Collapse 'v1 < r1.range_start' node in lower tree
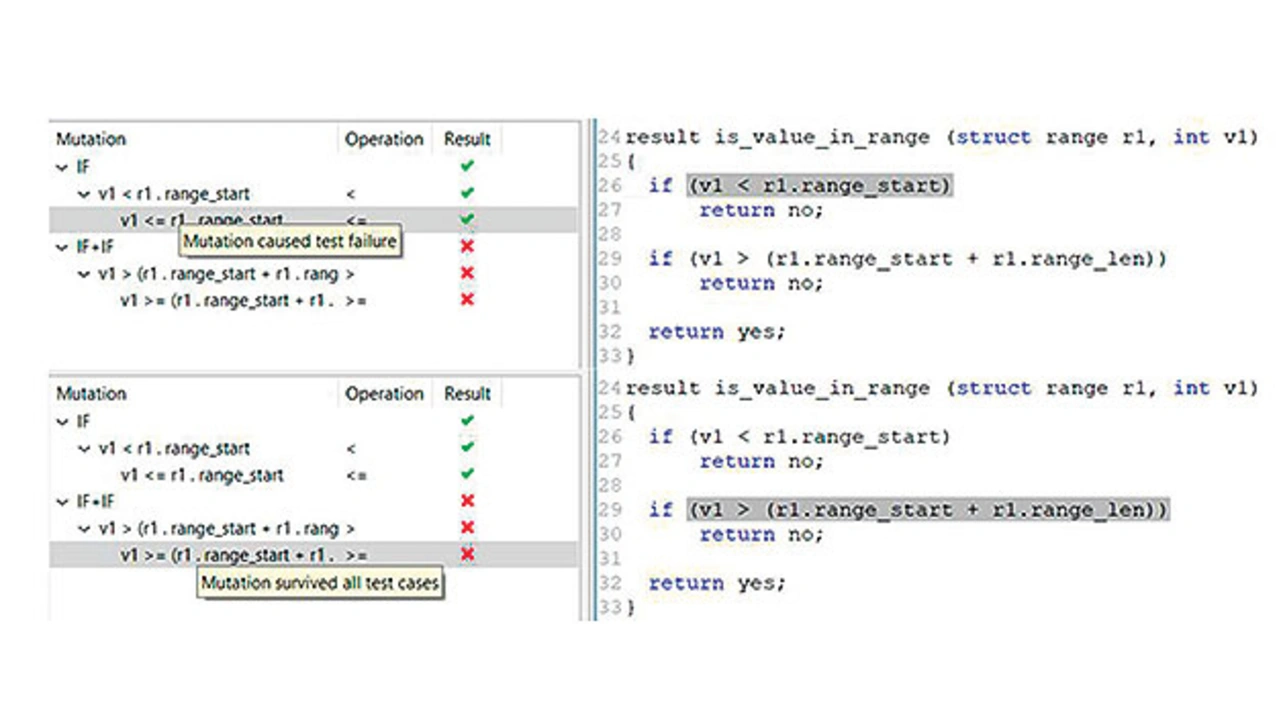 pos(84,449)
